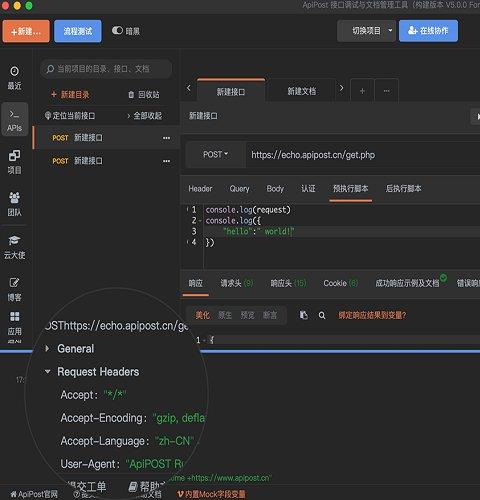
Task: Open the 最近 recent sidebar icon
Action: (14, 78)
